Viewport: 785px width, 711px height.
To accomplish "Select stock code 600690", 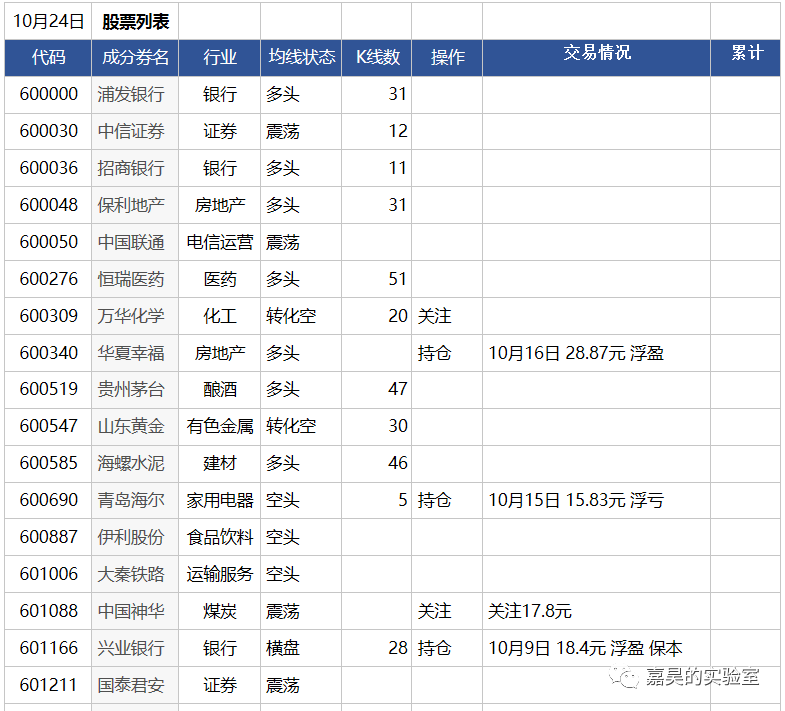I will (x=48, y=500).
